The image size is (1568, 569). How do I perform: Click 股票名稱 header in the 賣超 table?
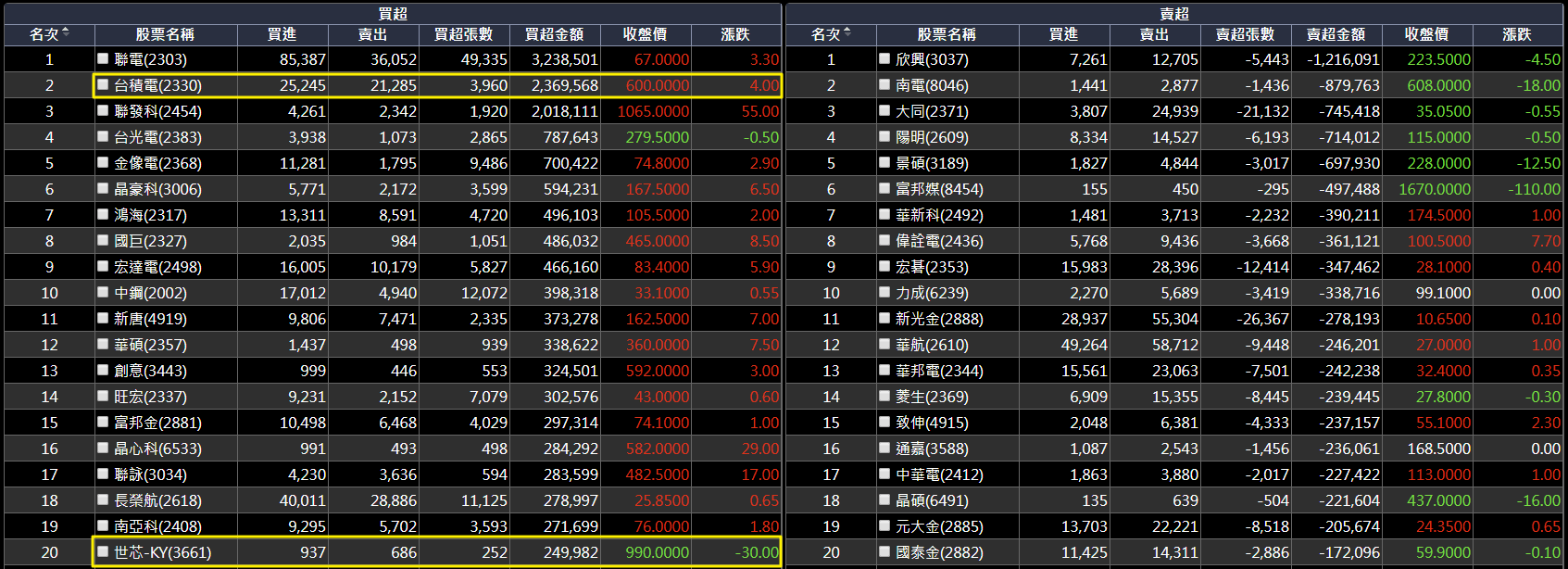947,34
